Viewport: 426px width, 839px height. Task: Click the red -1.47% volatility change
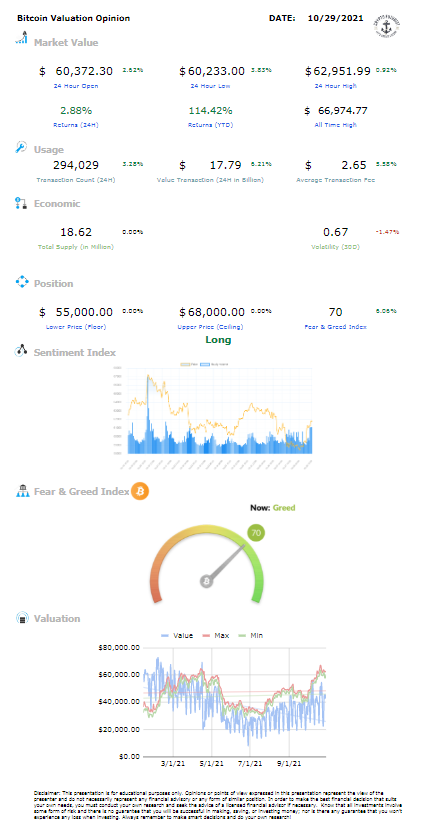387,232
